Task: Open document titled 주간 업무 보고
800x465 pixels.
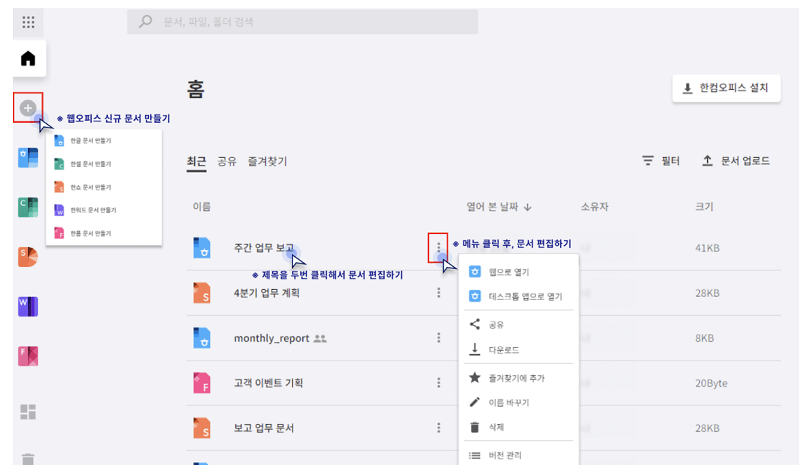Action: [264, 248]
